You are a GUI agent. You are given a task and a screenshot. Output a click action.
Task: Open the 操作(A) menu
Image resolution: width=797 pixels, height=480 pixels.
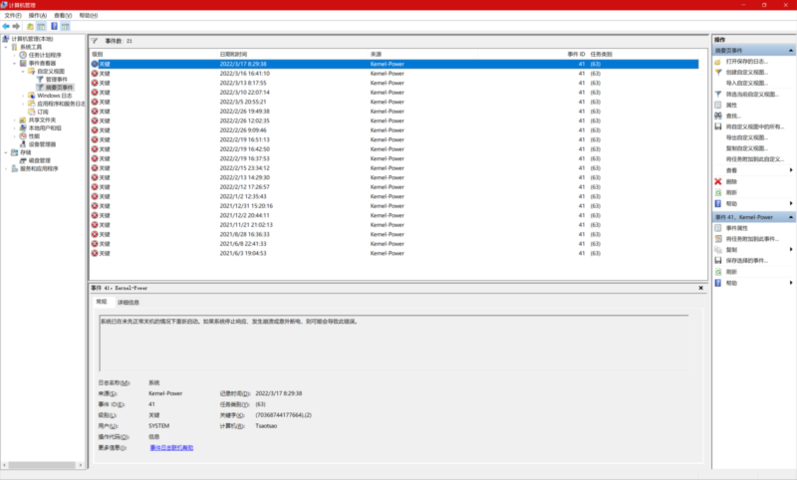(37, 16)
